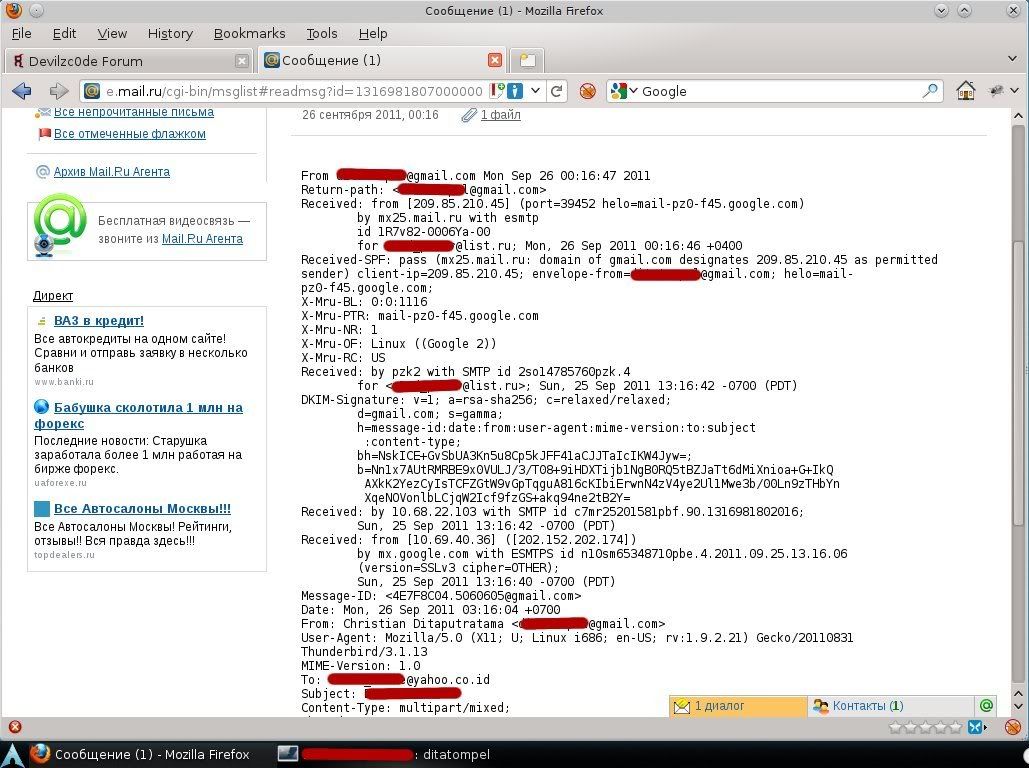This screenshot has height=768, width=1029.
Task: Expand the dropdown beside the bug icon
Action: coord(1015,91)
